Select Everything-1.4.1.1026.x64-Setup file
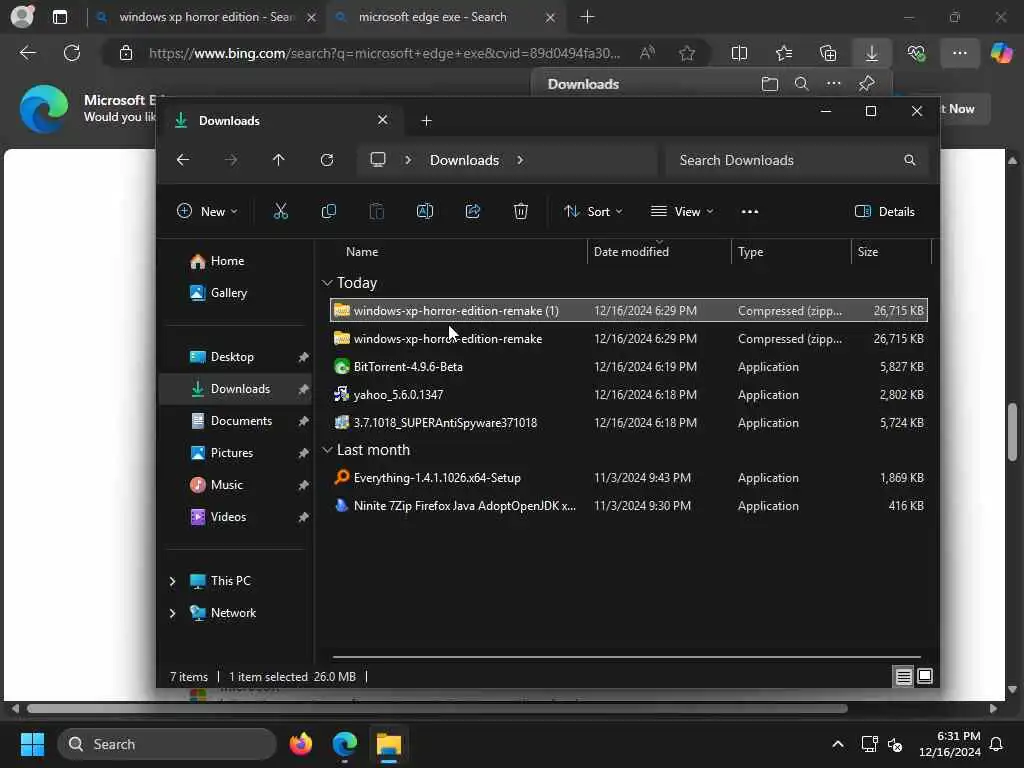1024x768 pixels. 628,478
